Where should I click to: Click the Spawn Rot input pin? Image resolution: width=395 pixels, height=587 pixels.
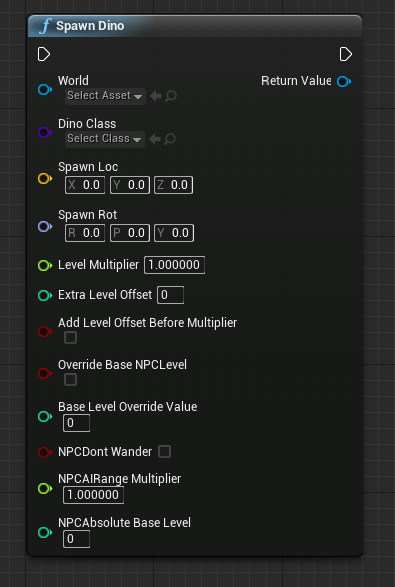click(x=45, y=226)
